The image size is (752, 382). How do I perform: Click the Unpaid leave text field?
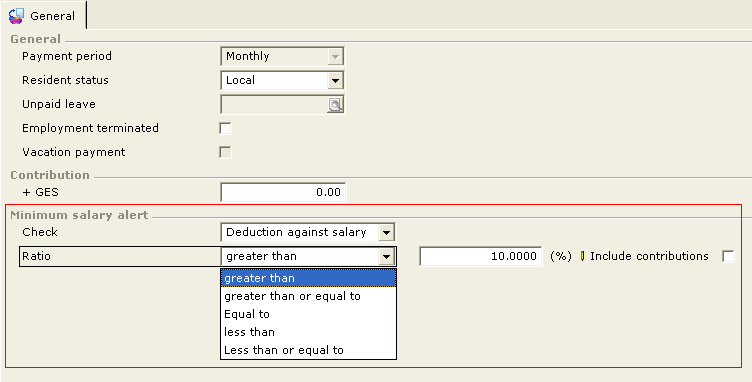click(x=274, y=104)
